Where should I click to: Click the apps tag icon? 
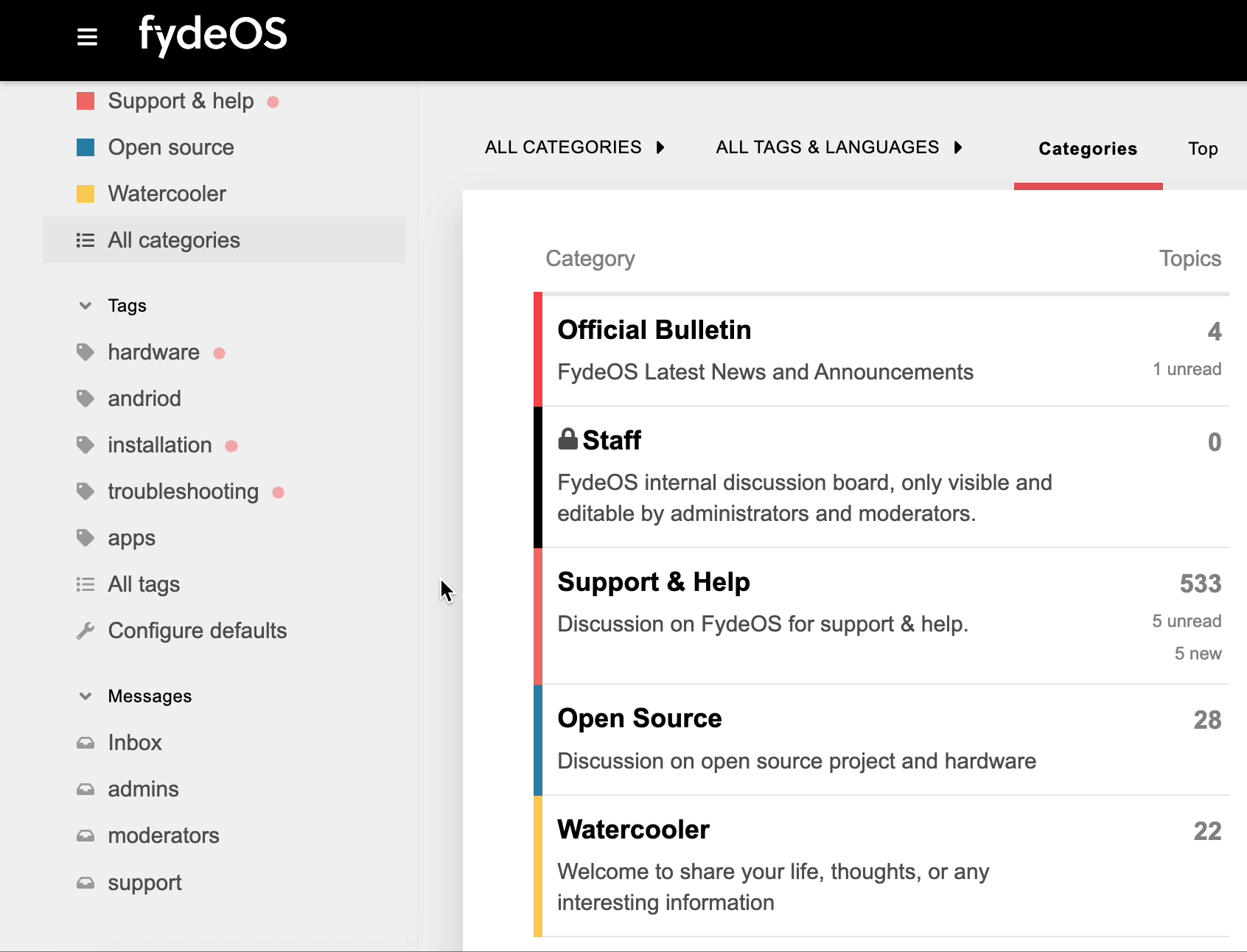(x=85, y=538)
